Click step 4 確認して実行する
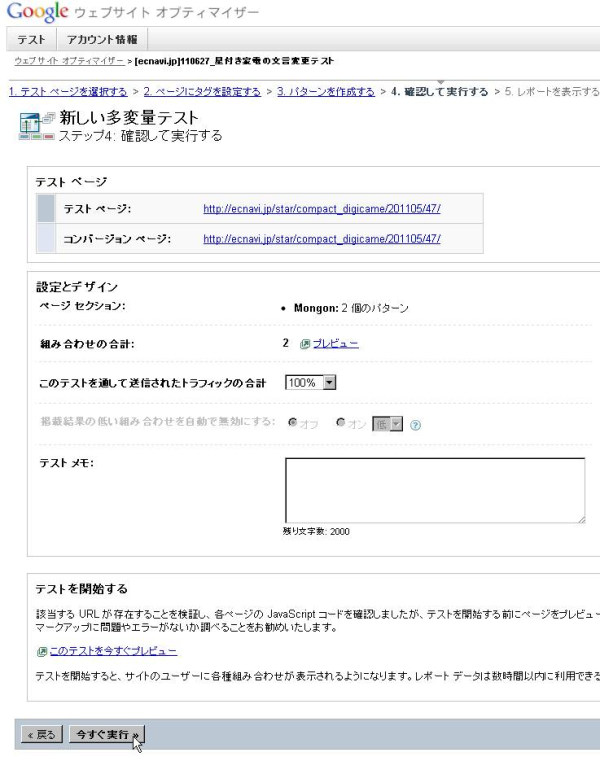This screenshot has height=761, width=600. click(x=439, y=91)
